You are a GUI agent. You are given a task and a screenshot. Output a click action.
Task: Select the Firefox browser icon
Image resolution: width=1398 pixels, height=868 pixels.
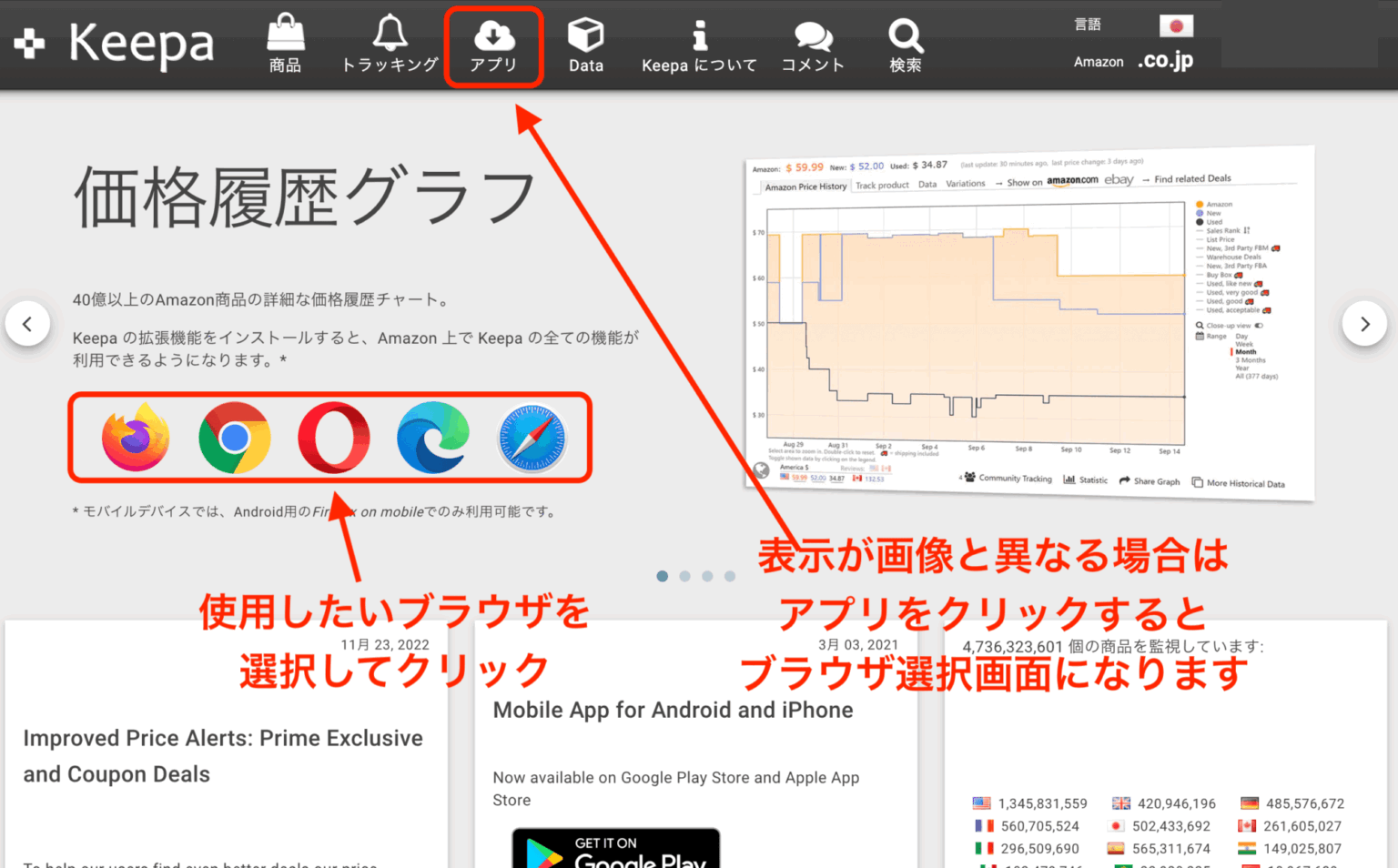coord(135,438)
